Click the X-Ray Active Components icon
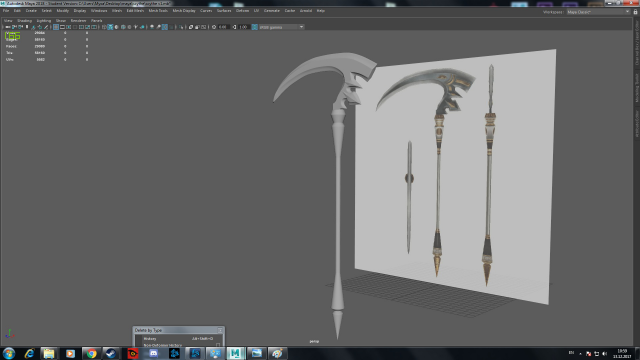 (197, 27)
